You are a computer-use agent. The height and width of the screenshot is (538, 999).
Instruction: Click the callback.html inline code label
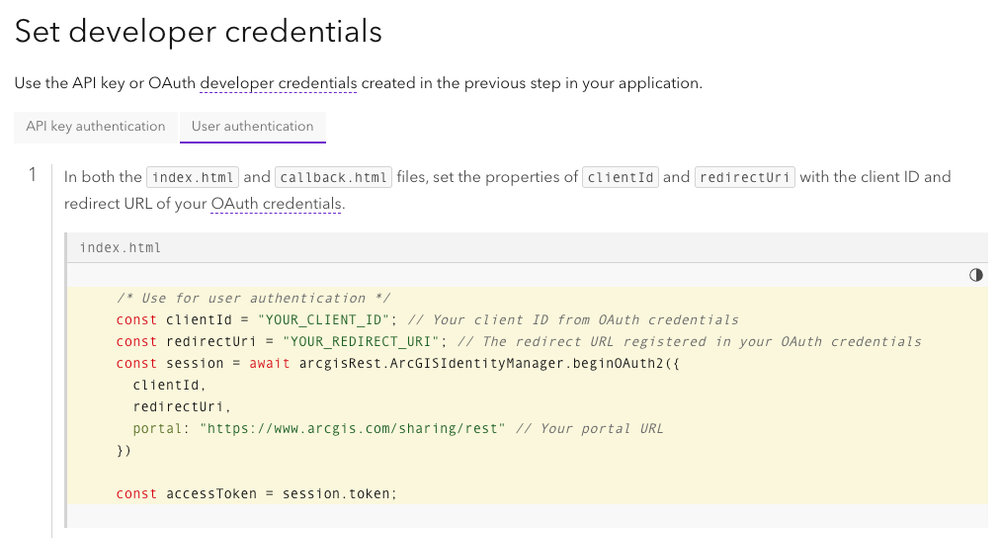[x=333, y=177]
